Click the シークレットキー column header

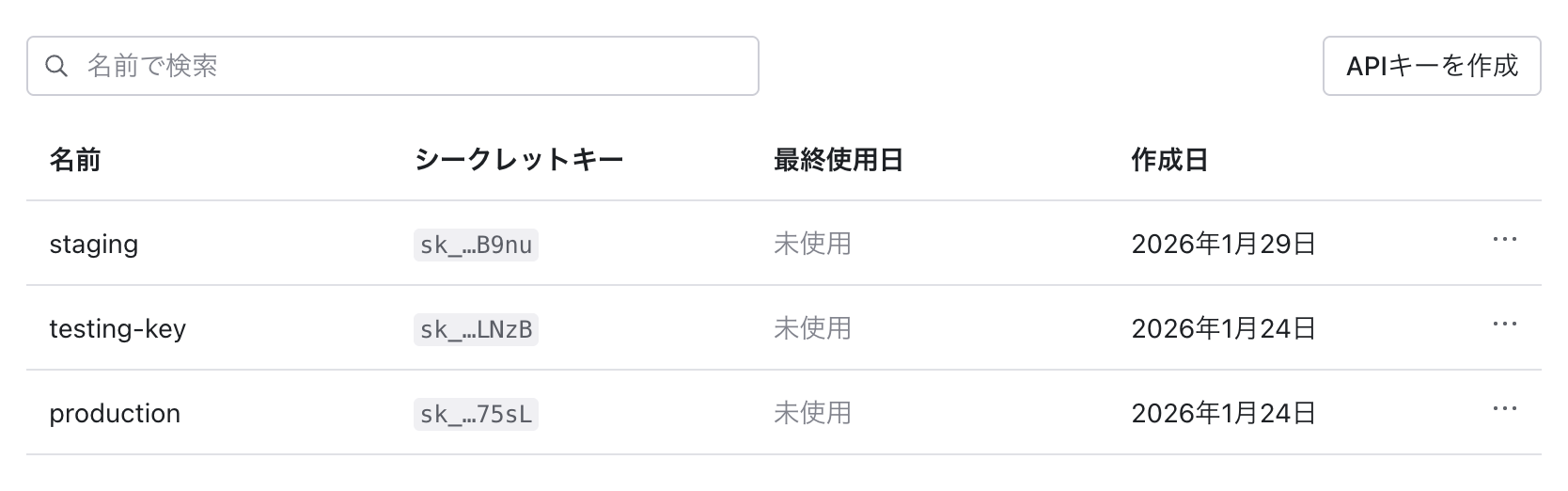tap(519, 160)
